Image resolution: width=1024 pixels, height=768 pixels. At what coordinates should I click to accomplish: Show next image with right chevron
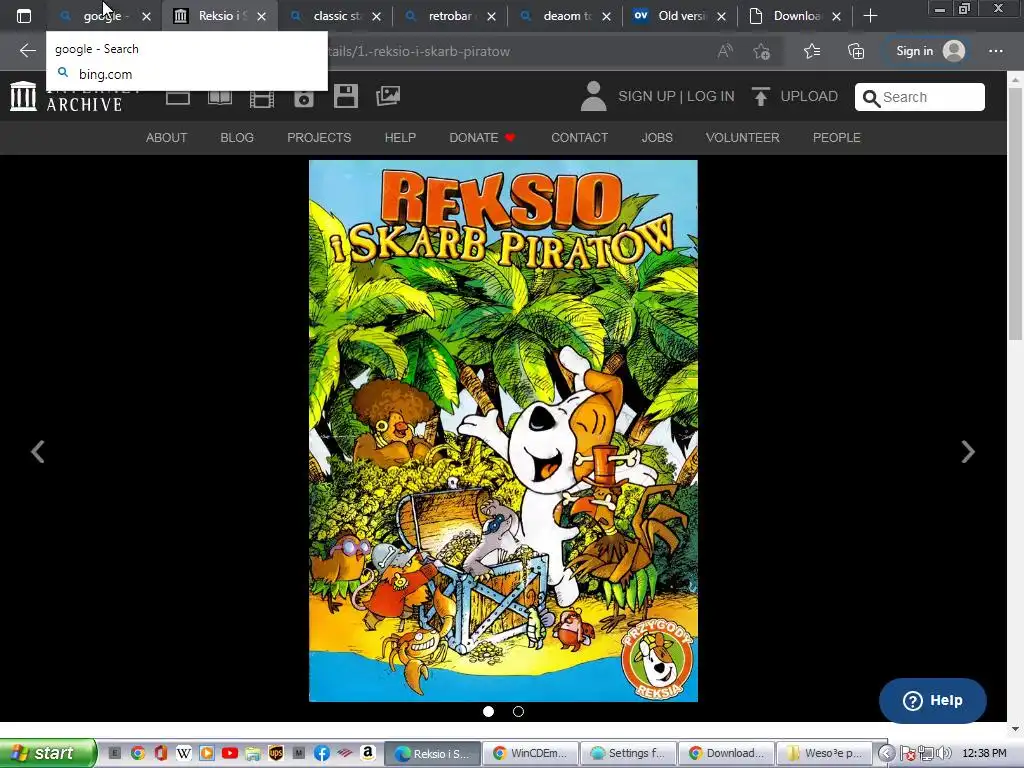click(x=968, y=451)
